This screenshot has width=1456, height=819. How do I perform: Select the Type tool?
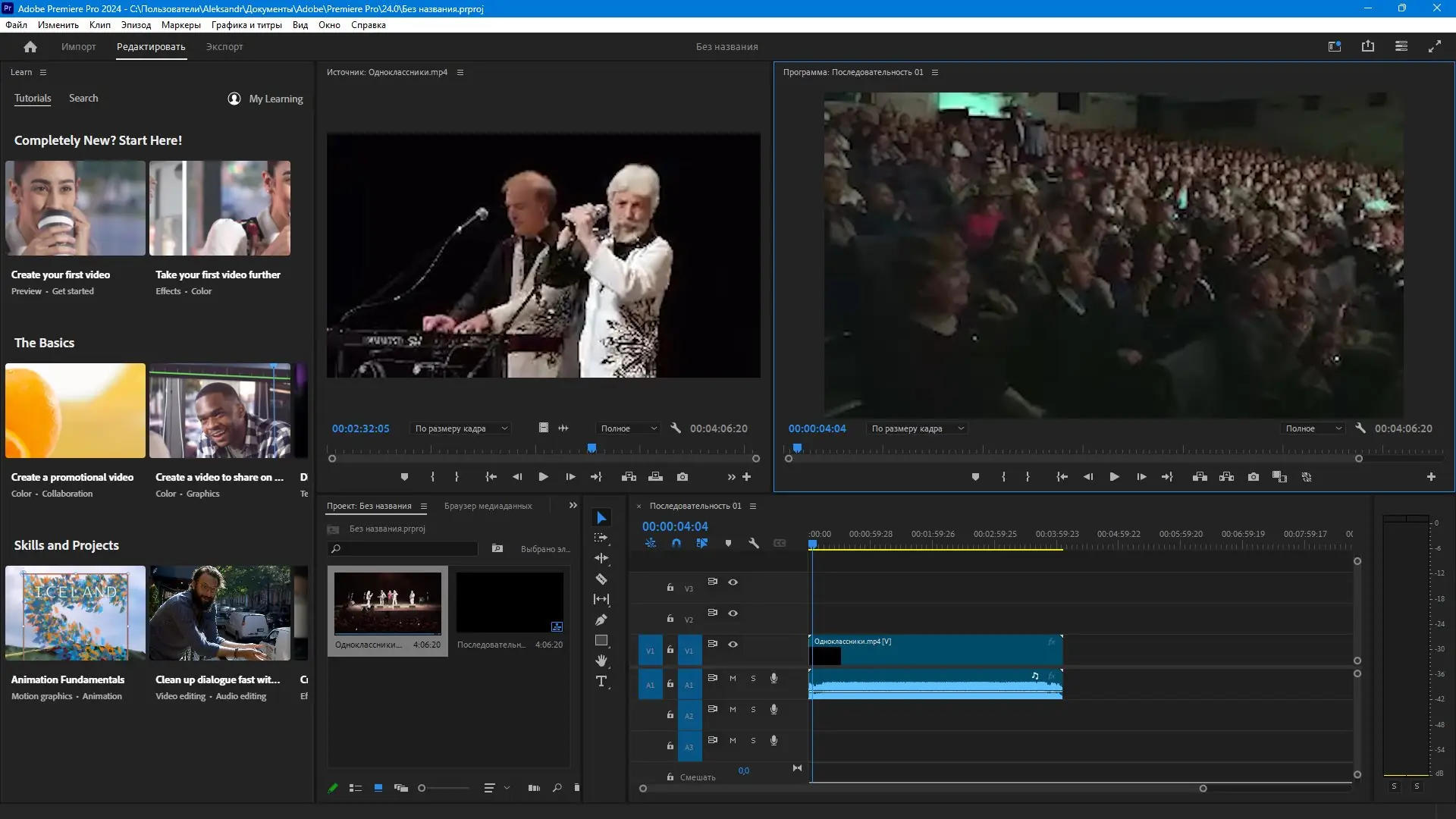[601, 681]
